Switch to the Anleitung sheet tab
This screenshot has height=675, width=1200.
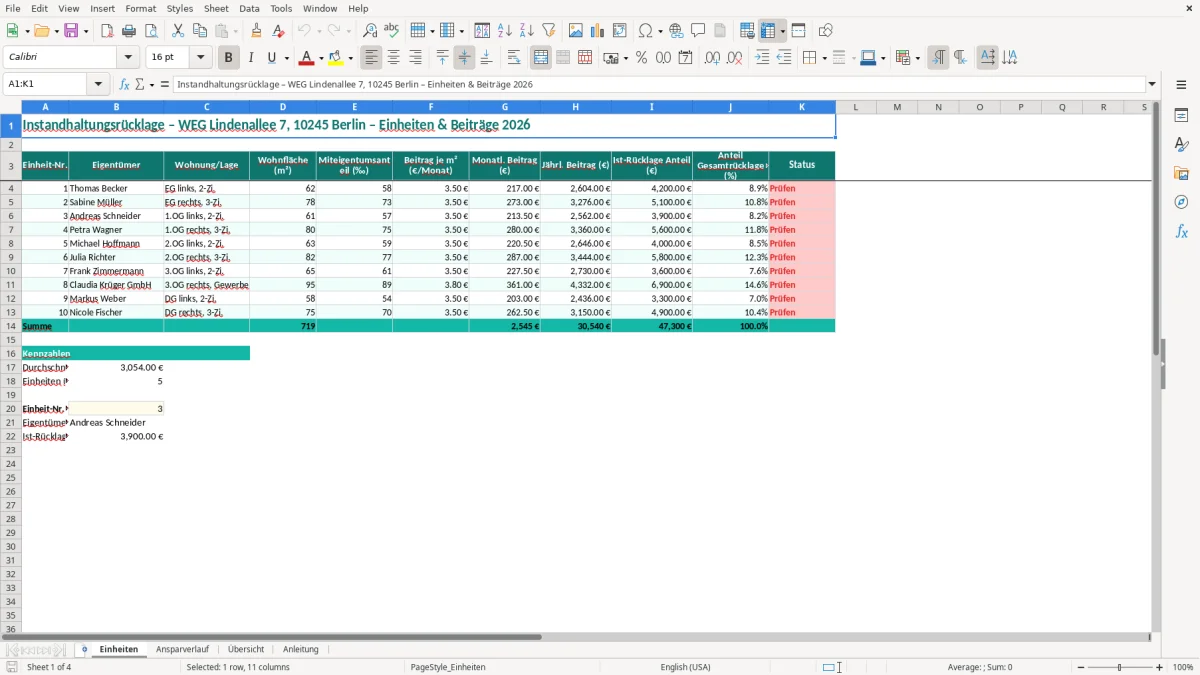pos(300,649)
